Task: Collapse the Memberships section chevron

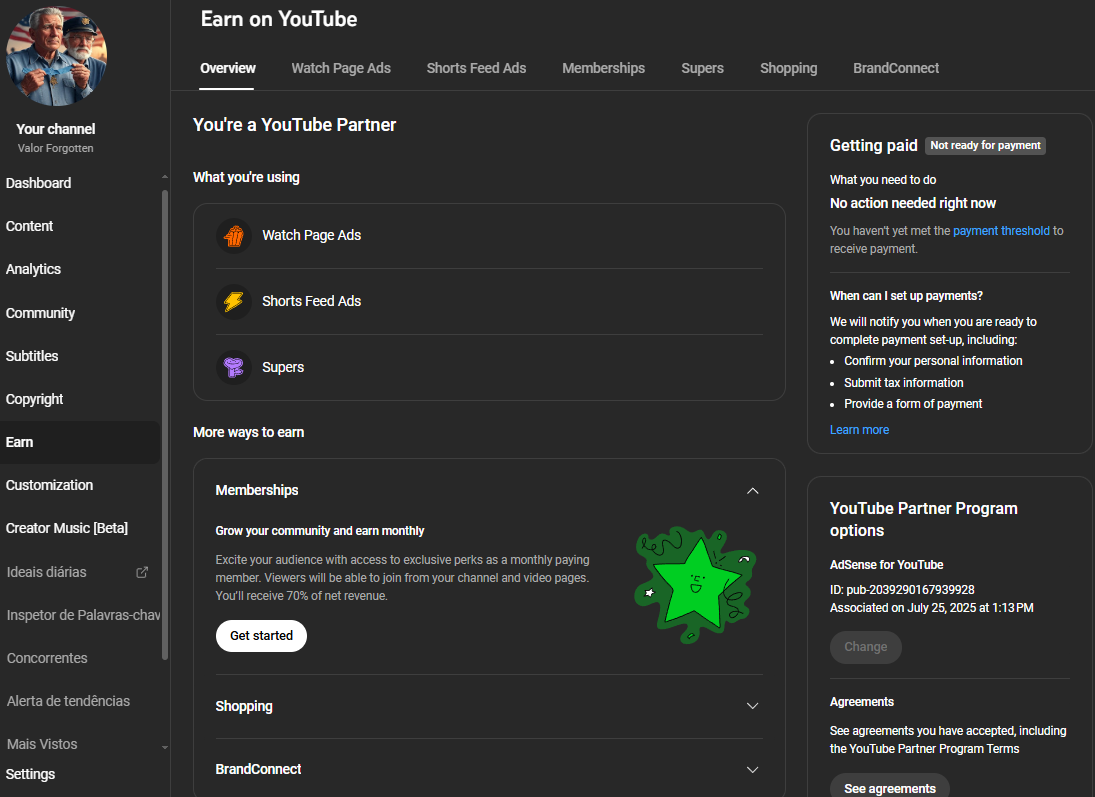Action: [x=752, y=491]
